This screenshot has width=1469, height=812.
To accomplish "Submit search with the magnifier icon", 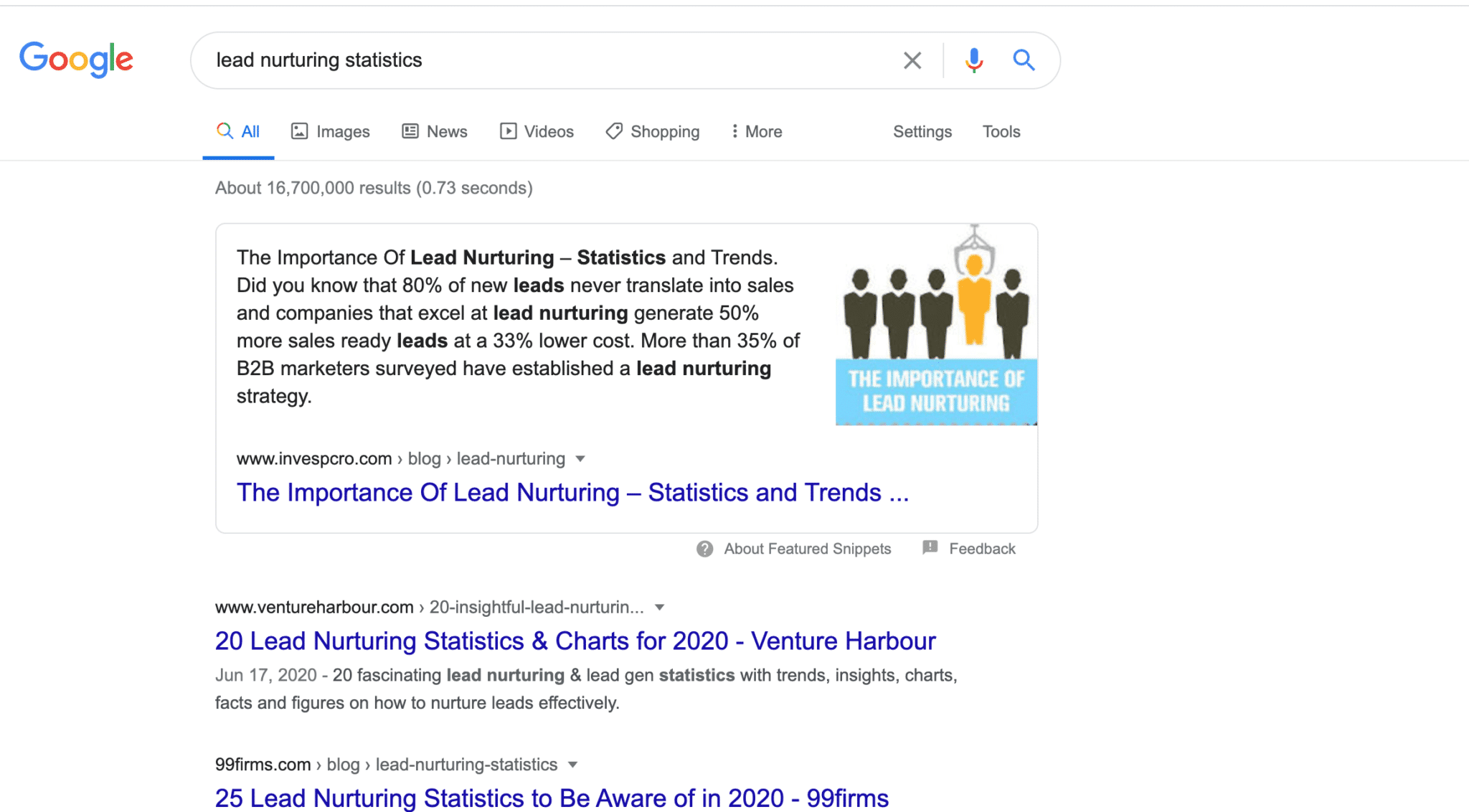I will pyautogui.click(x=1024, y=60).
